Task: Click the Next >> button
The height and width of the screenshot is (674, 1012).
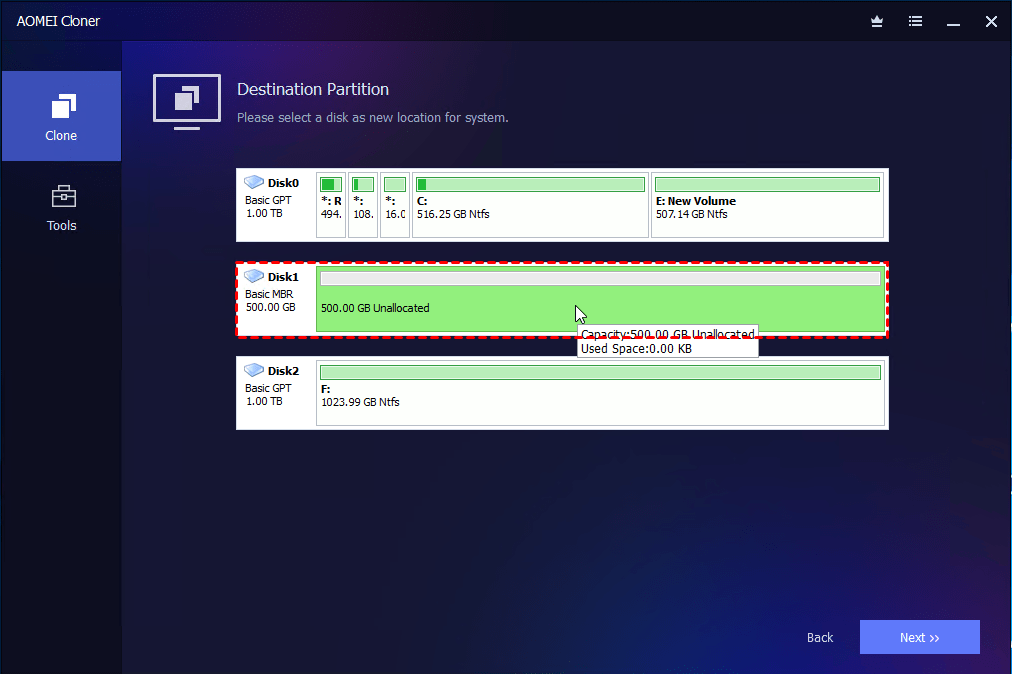Action: point(920,637)
